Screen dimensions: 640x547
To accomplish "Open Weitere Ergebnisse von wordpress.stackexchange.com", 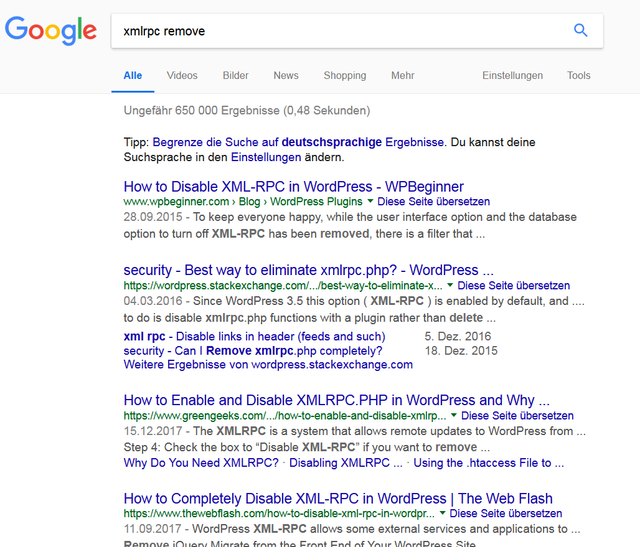I will point(268,365).
